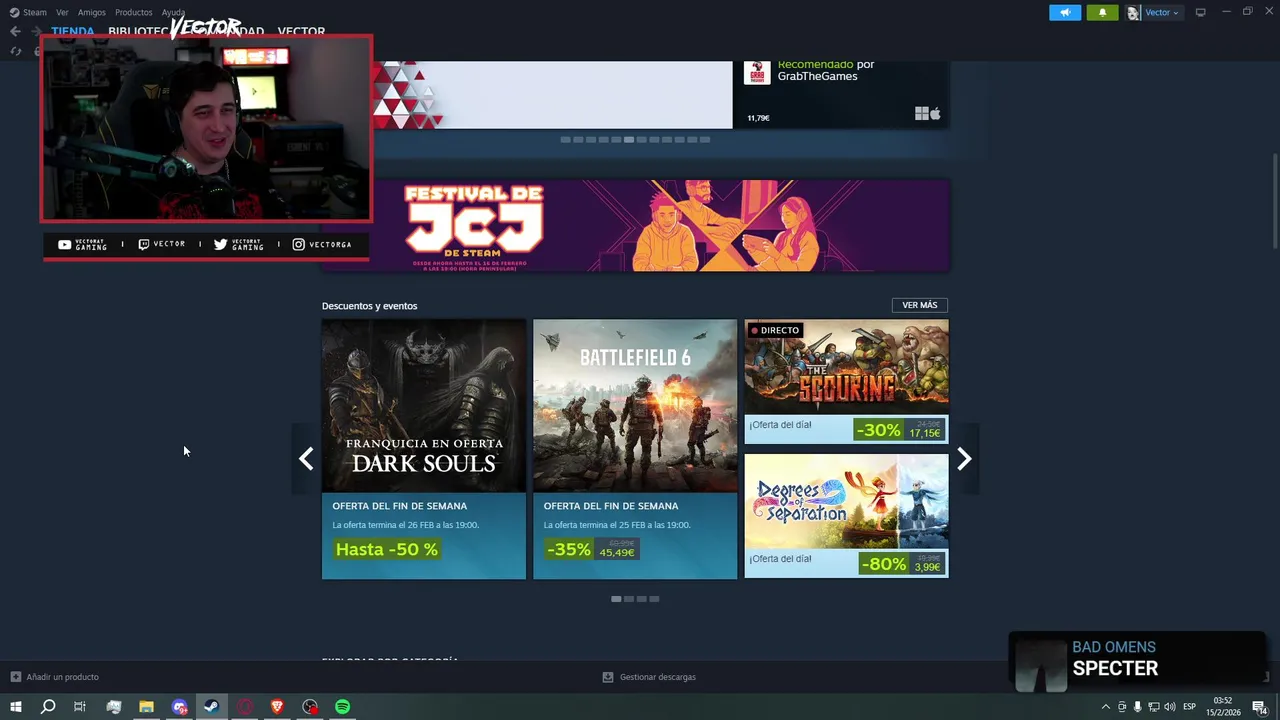Image resolution: width=1280 pixels, height=720 pixels.
Task: Open The Scouring daily deal
Action: 846,381
